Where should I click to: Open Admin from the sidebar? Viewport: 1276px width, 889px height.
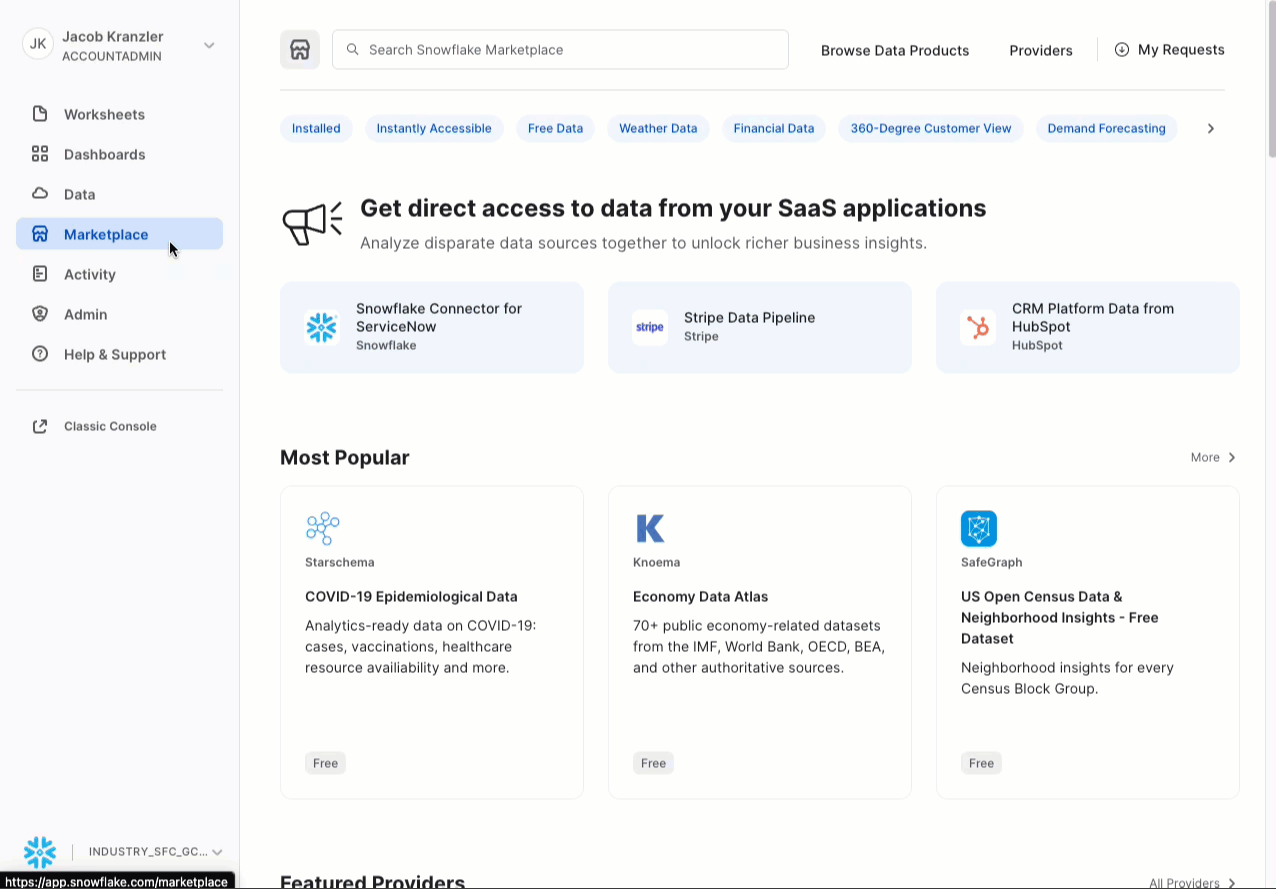coord(85,314)
